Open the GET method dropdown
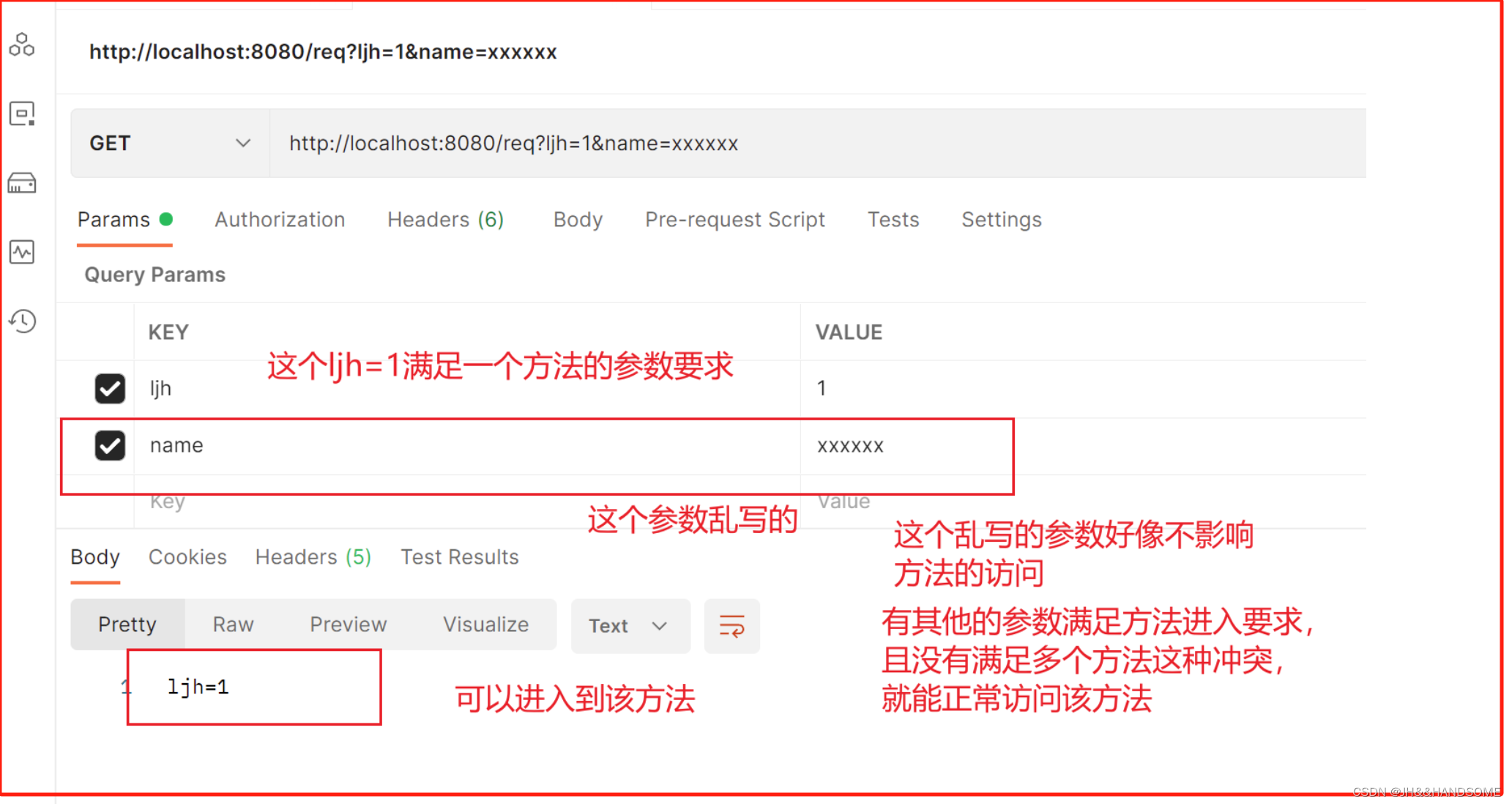Viewport: 1512px width, 804px height. pos(170,144)
